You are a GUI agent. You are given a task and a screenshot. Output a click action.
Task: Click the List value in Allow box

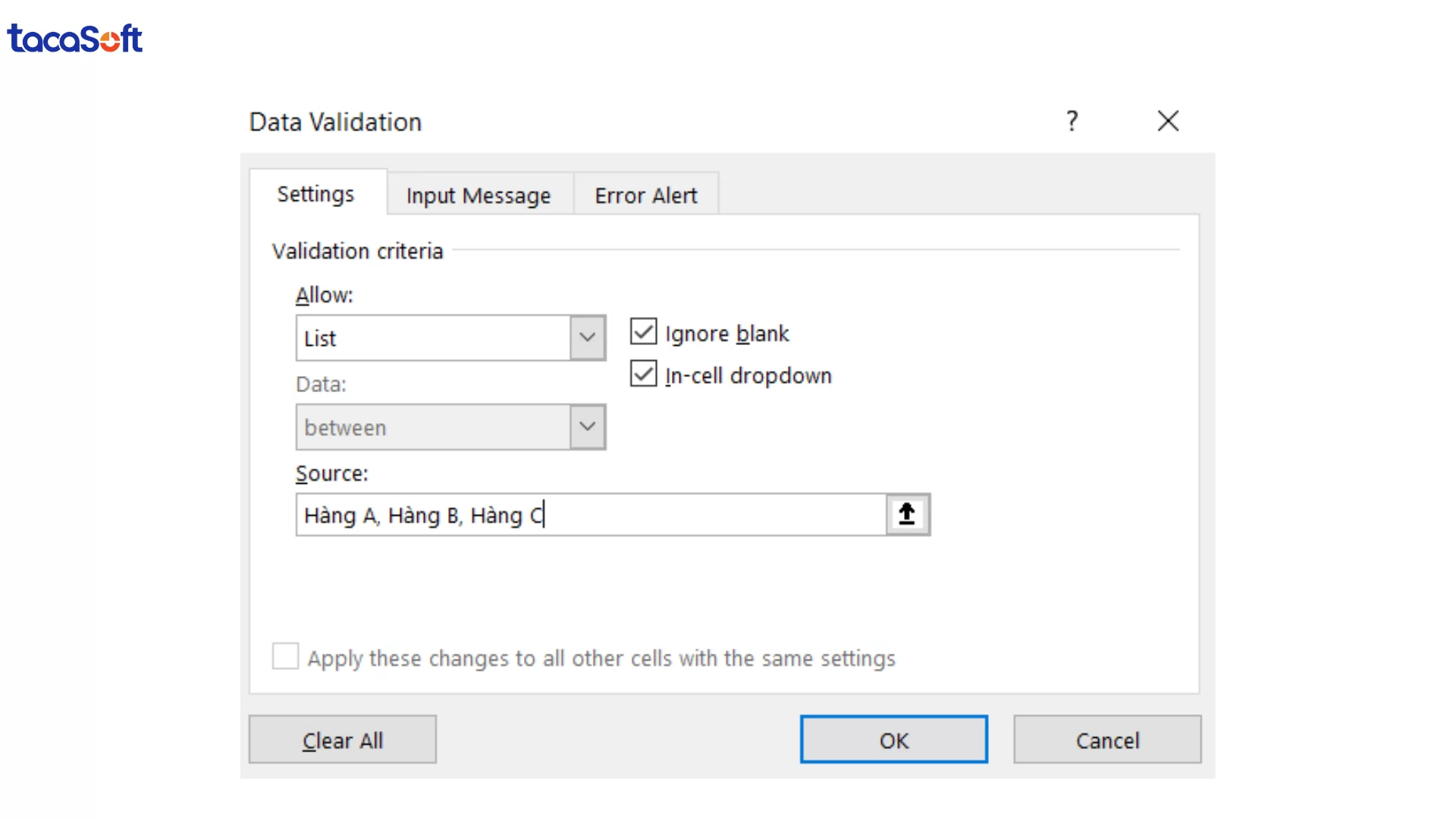point(432,337)
